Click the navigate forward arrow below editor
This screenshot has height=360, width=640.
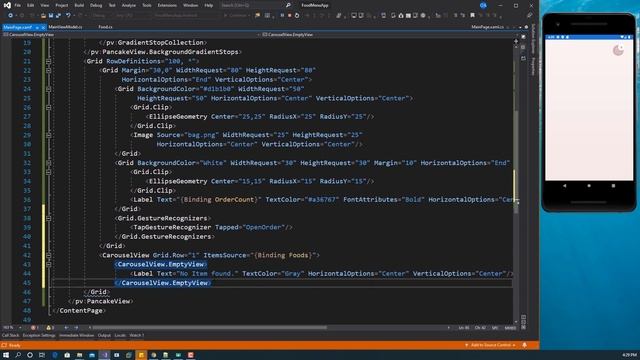pos(76,327)
